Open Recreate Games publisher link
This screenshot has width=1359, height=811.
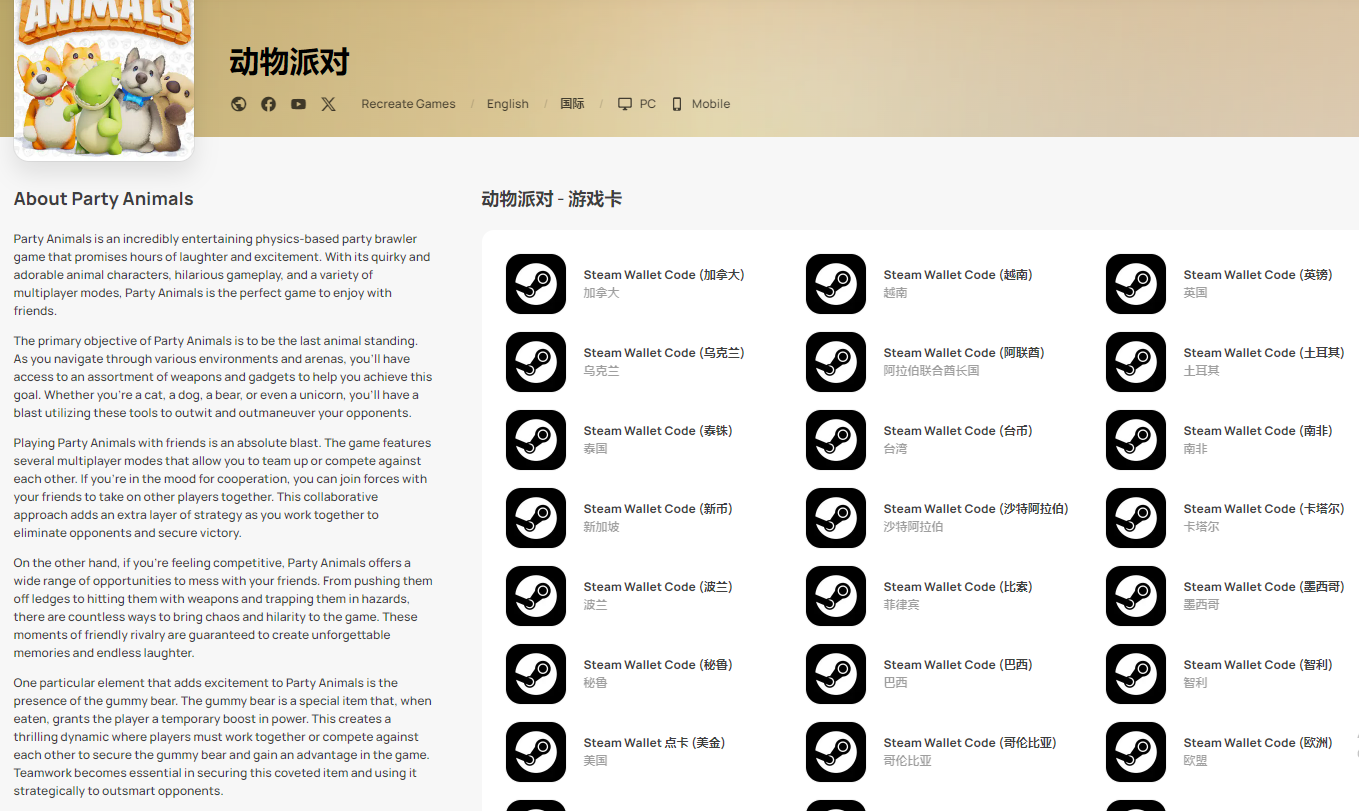[x=408, y=104]
